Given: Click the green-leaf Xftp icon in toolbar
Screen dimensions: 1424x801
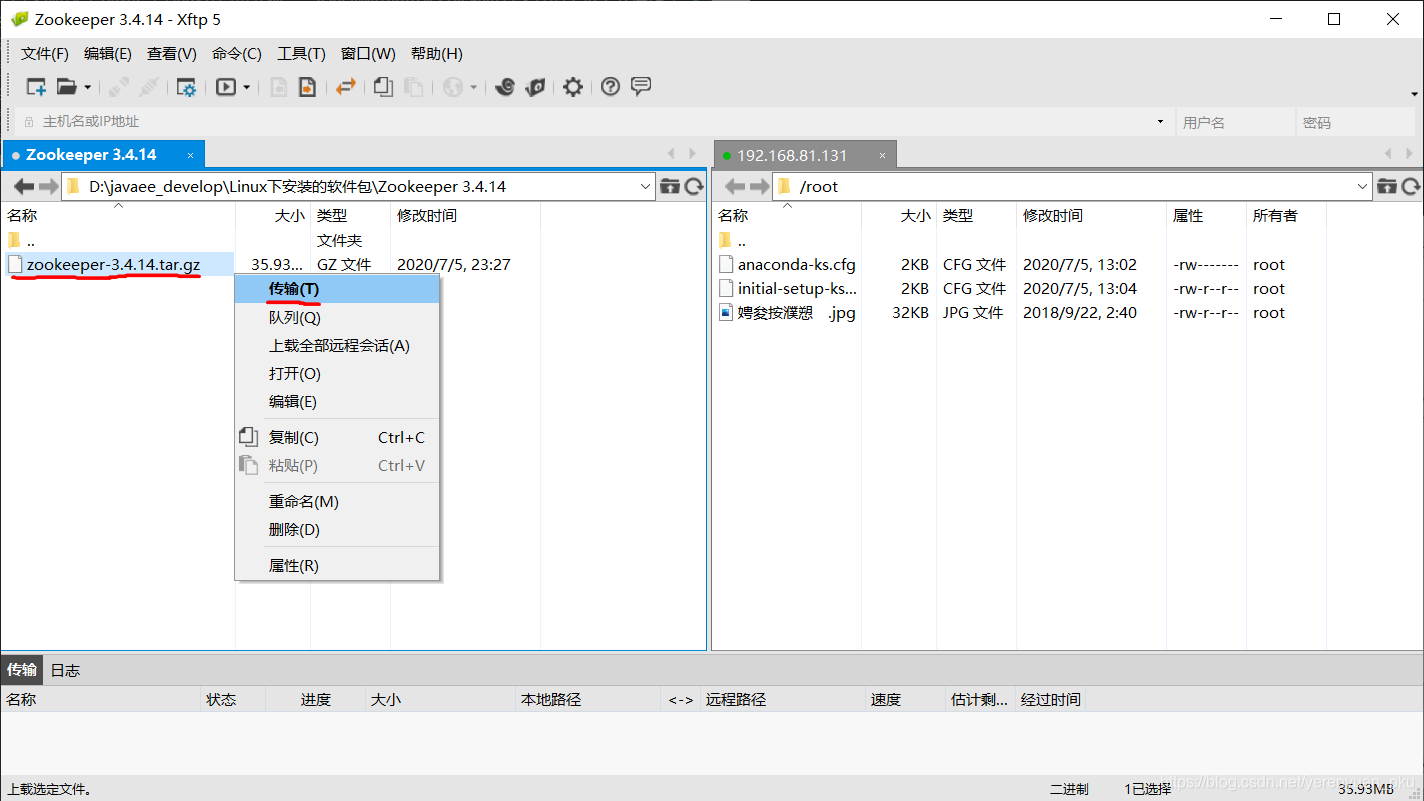Looking at the screenshot, I should point(535,87).
